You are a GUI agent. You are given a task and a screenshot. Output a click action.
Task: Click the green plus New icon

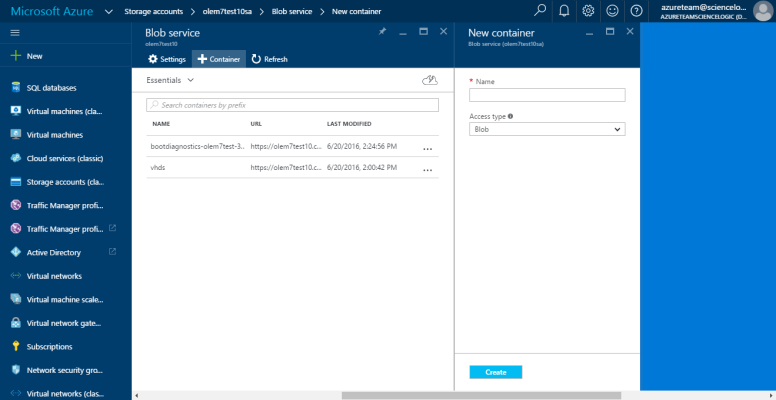(16, 56)
